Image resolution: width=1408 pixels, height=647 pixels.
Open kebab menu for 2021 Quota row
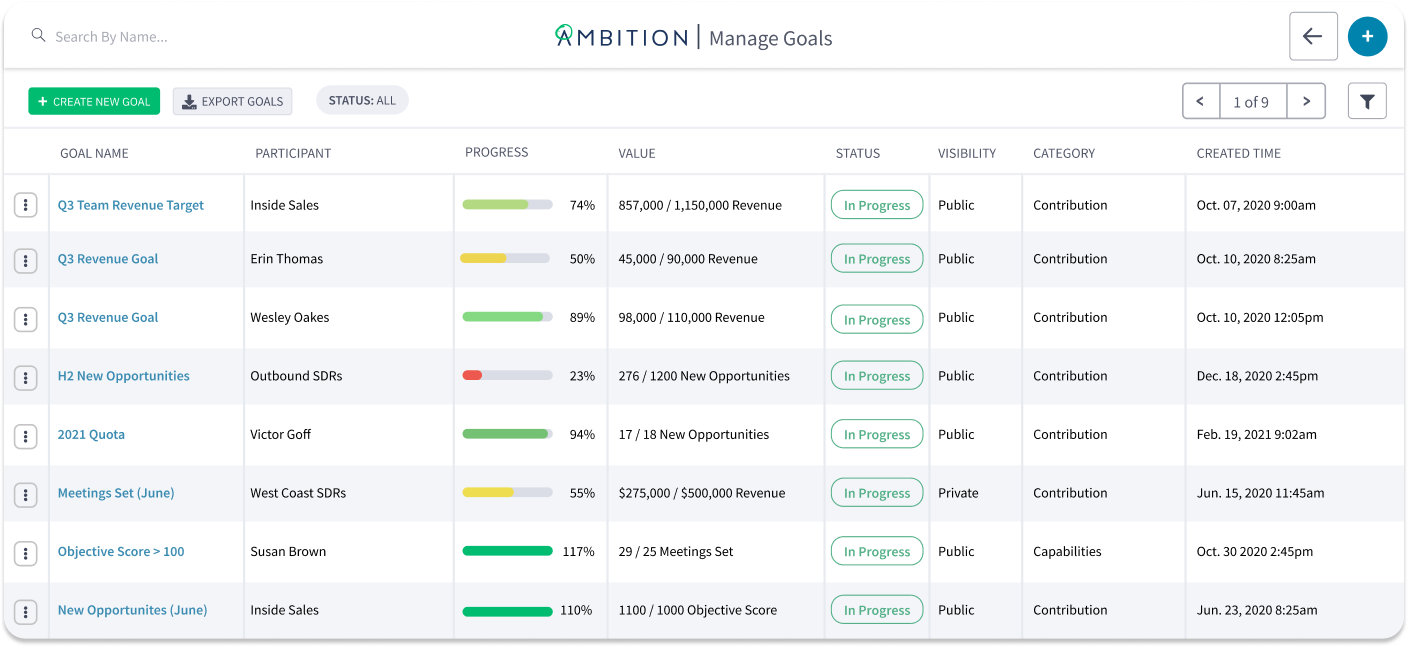click(x=26, y=435)
